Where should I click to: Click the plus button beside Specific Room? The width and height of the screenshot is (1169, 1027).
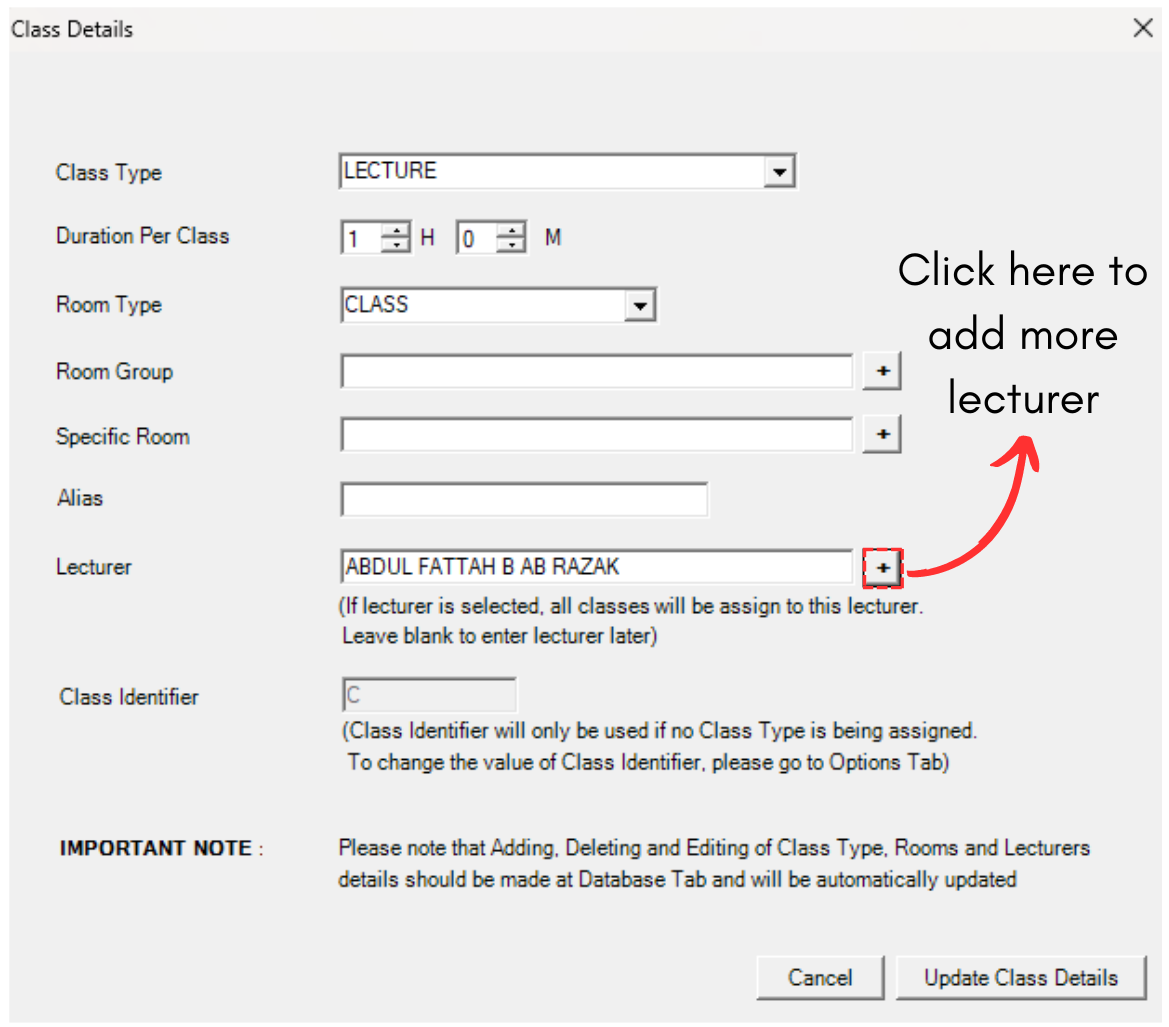(882, 435)
